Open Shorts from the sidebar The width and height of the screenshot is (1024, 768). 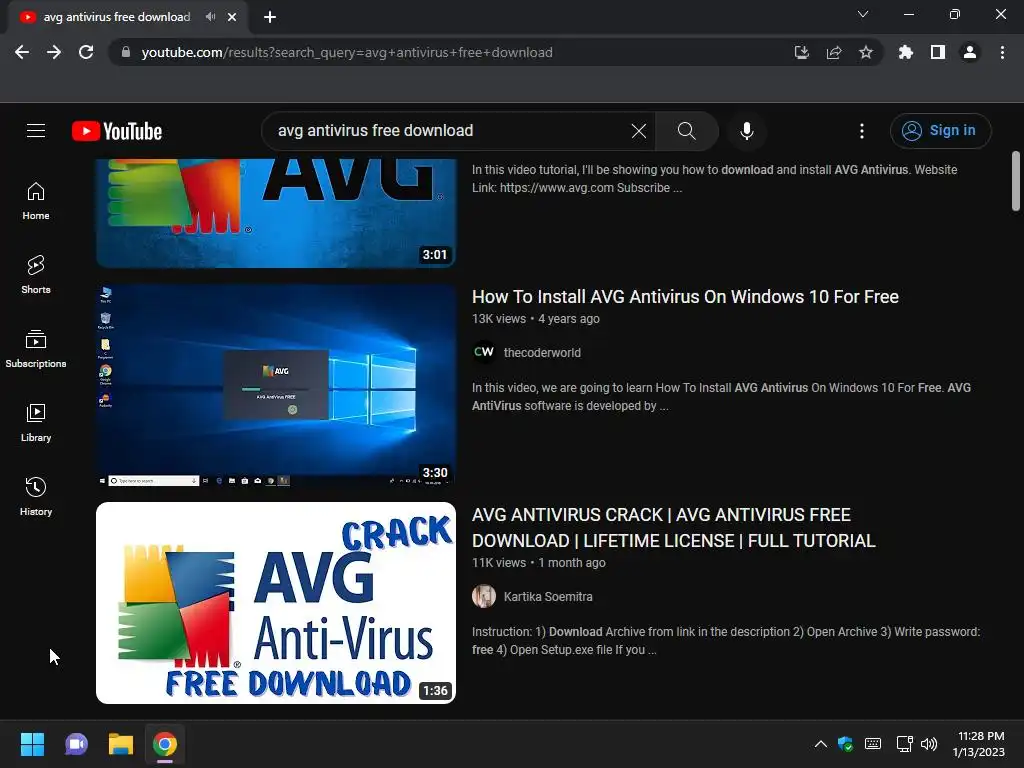[x=36, y=274]
